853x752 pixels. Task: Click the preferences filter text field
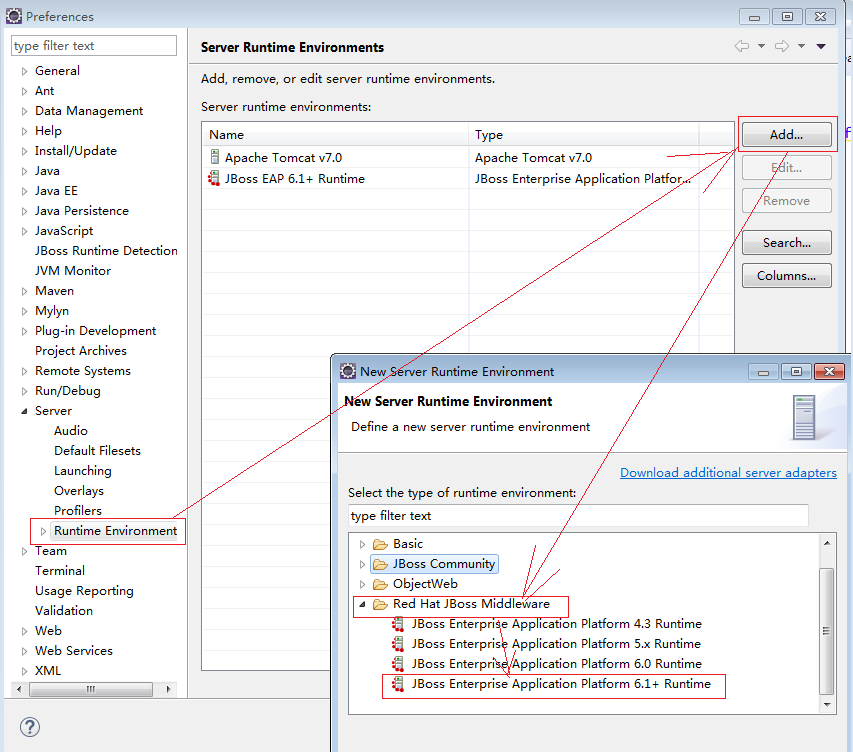click(x=94, y=46)
